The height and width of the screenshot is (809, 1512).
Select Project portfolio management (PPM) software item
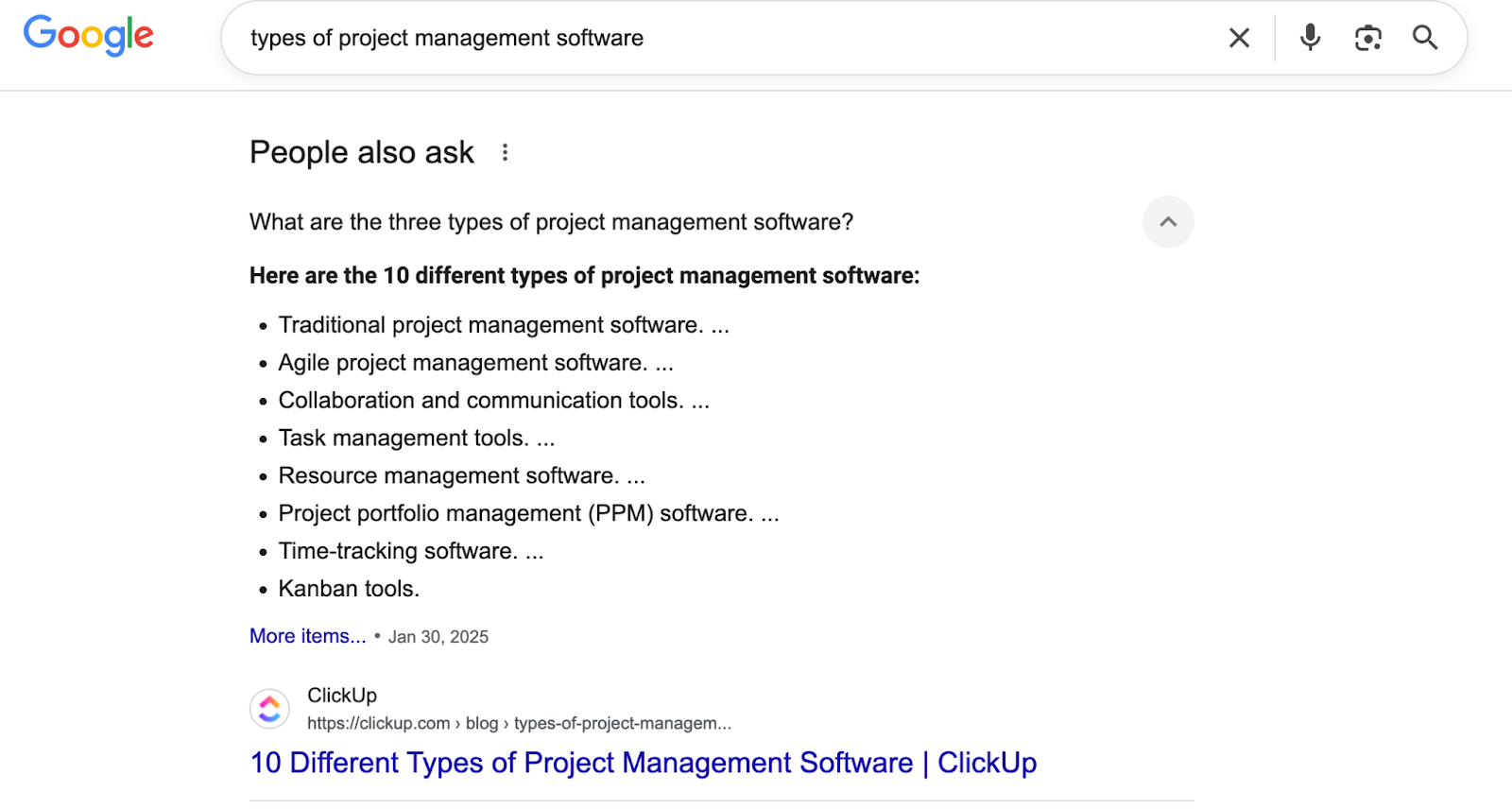click(528, 513)
